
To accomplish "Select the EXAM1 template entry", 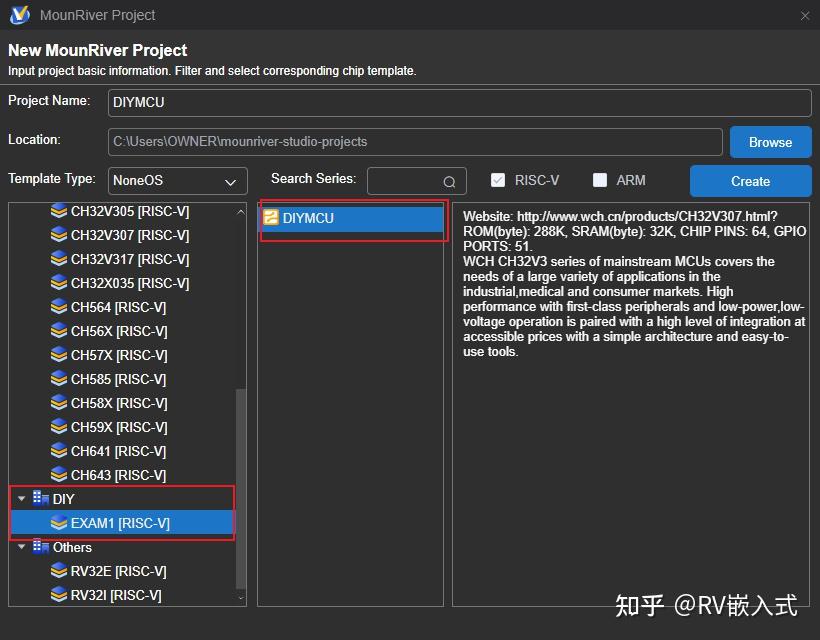I will click(120, 522).
